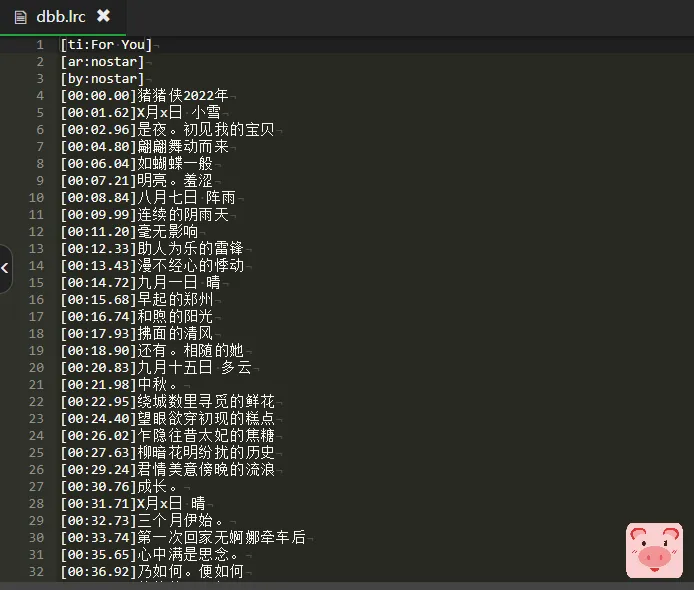Click the [00:13.43] lyric line
The width and height of the screenshot is (694, 590).
pos(152,266)
